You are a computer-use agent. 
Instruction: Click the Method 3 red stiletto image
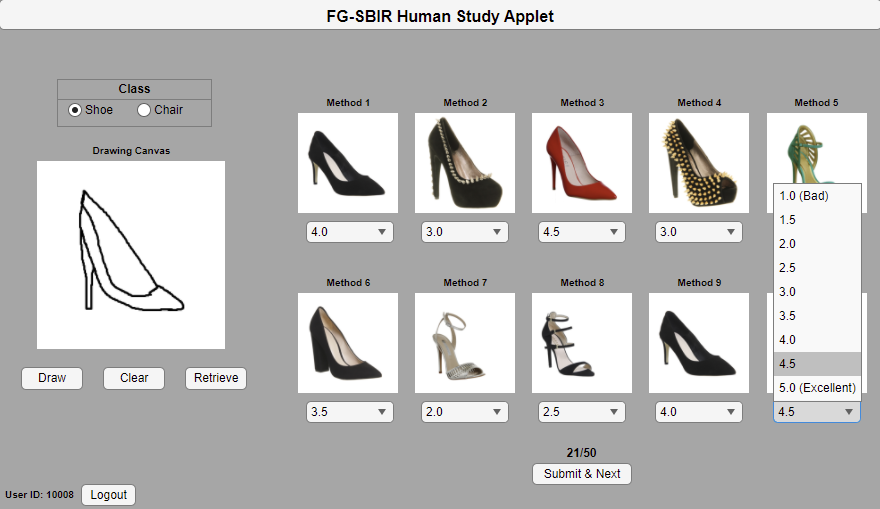tap(582, 163)
